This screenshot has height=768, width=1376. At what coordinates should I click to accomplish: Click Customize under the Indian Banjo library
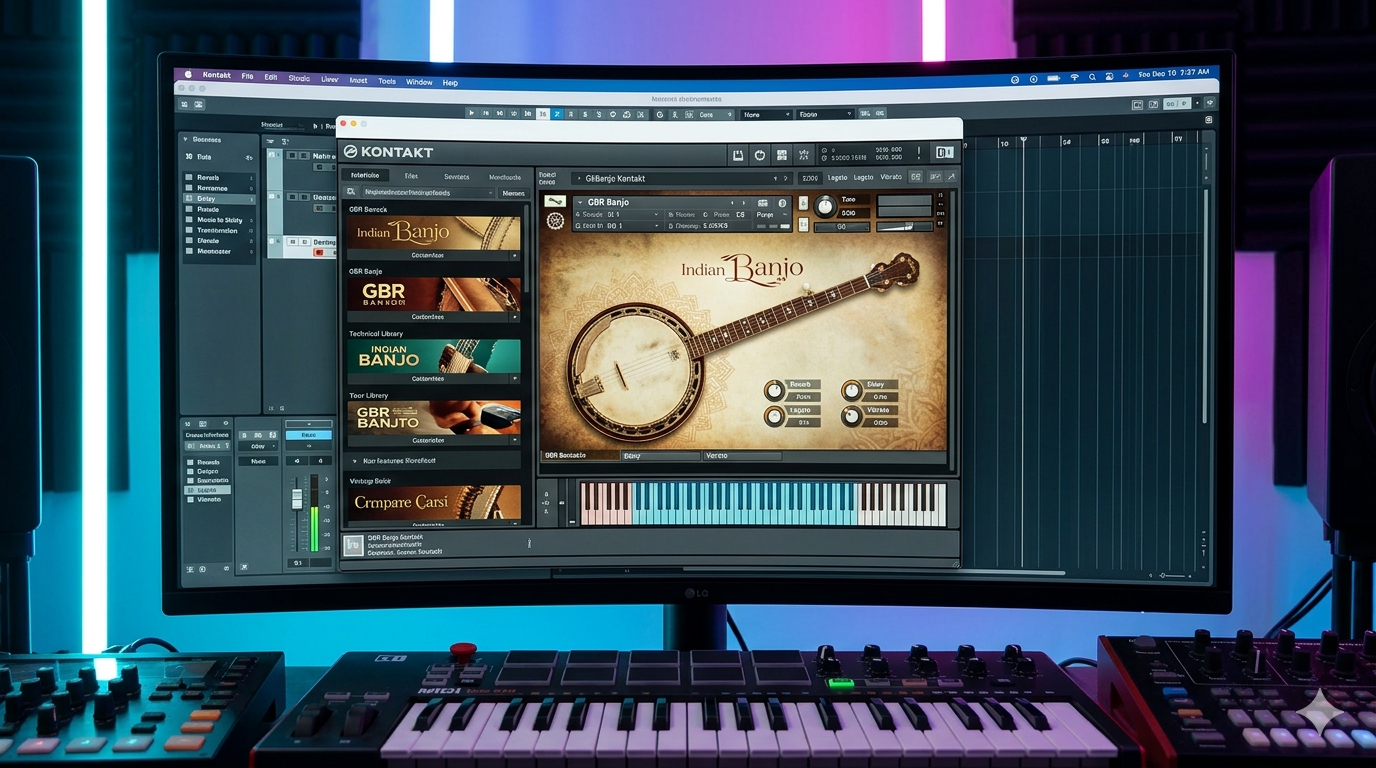428,255
